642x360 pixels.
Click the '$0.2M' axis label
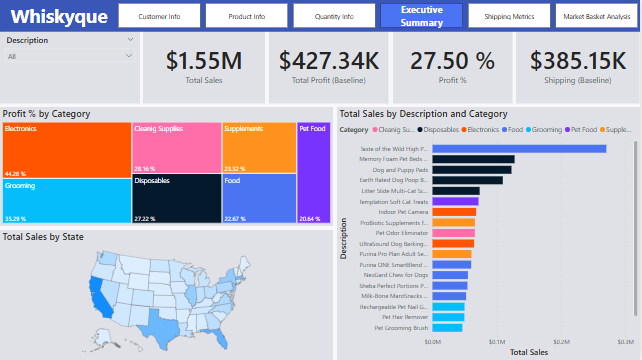pyautogui.click(x=561, y=342)
